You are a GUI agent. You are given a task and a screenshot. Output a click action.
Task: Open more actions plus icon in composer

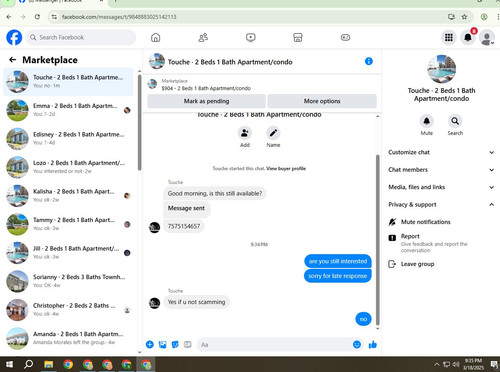click(x=150, y=344)
